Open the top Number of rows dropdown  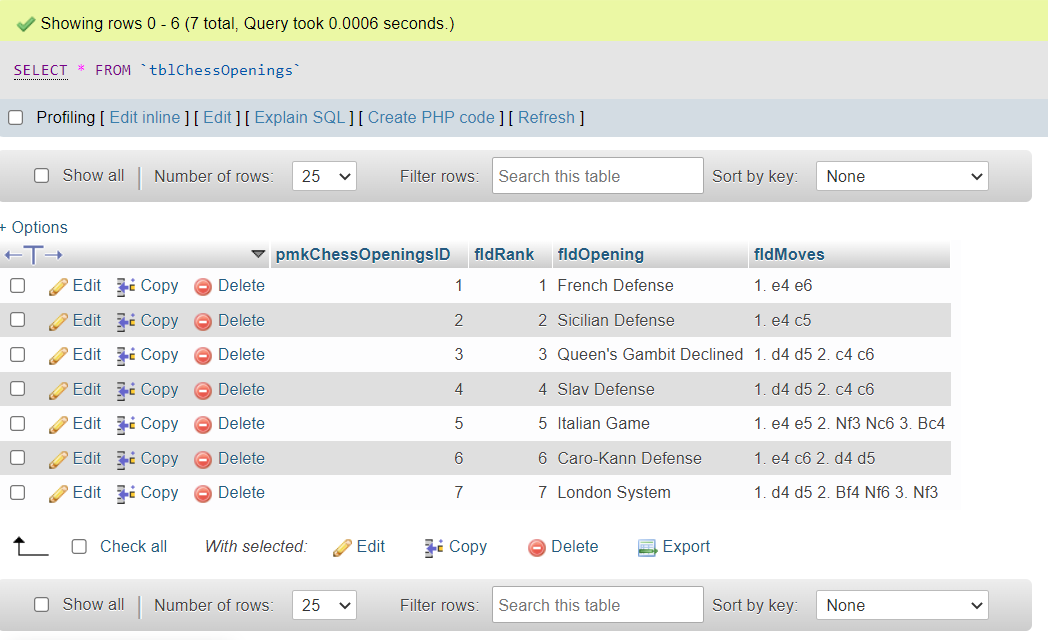324,177
